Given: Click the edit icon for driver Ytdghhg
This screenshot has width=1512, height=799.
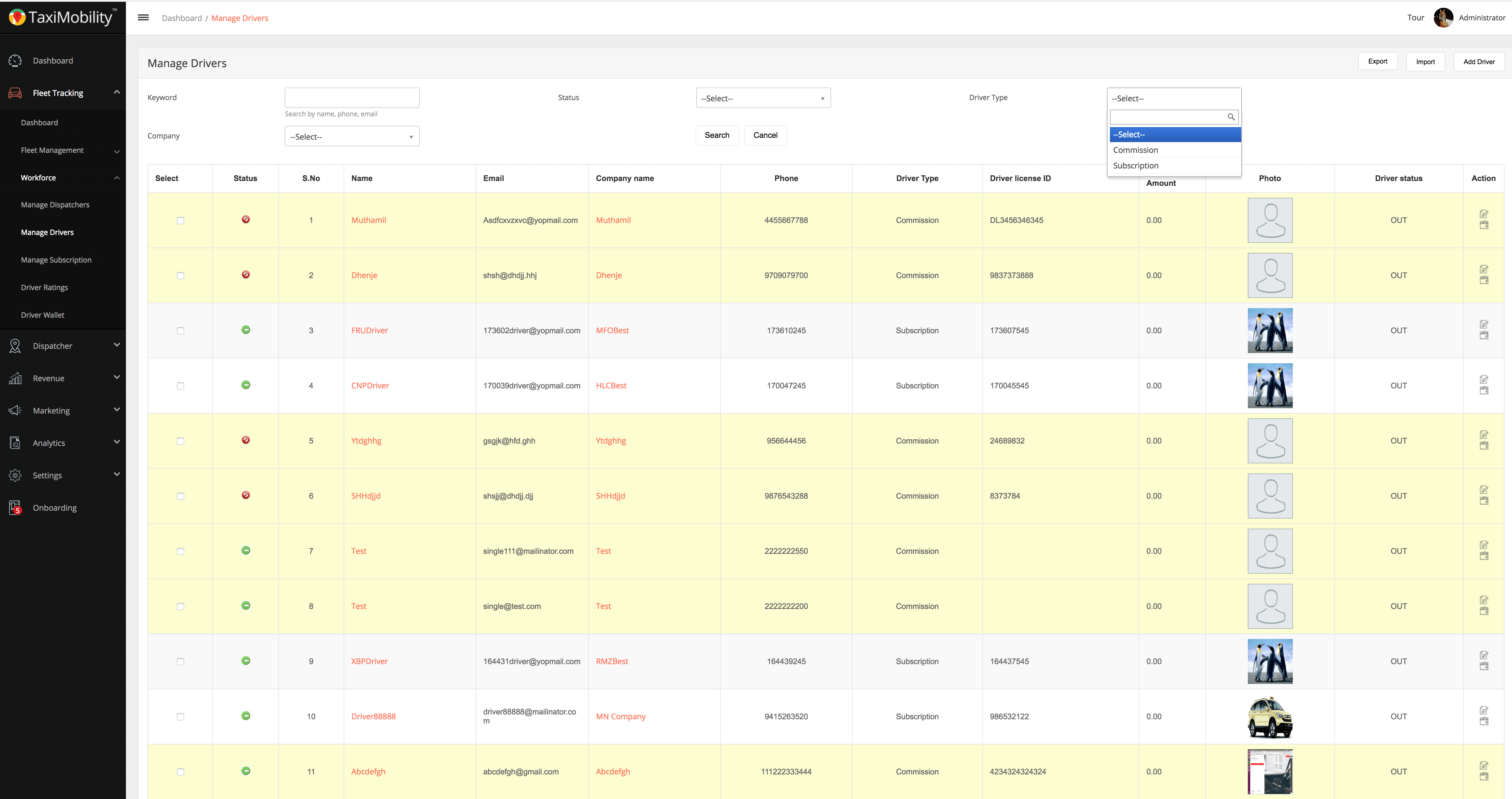Looking at the screenshot, I should [x=1484, y=435].
